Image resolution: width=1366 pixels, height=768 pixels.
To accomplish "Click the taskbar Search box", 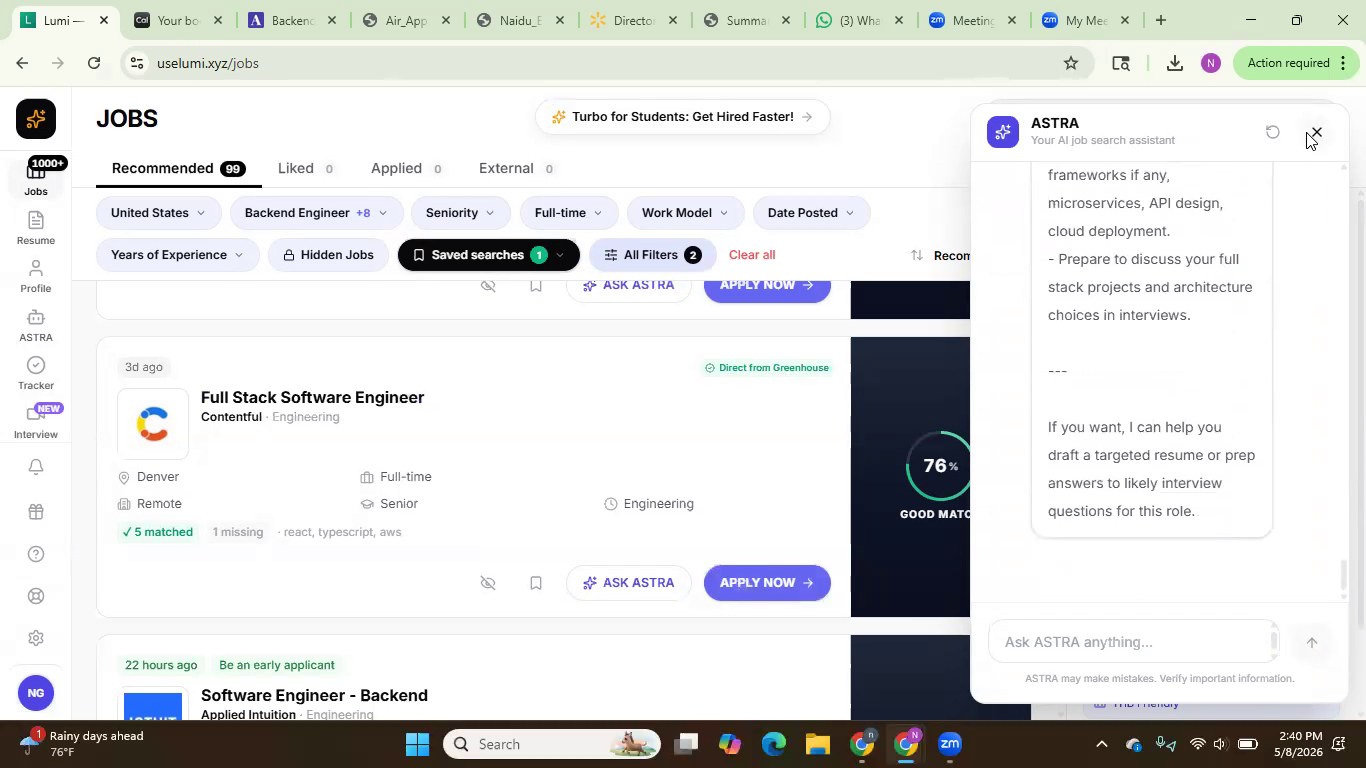I will tap(552, 744).
